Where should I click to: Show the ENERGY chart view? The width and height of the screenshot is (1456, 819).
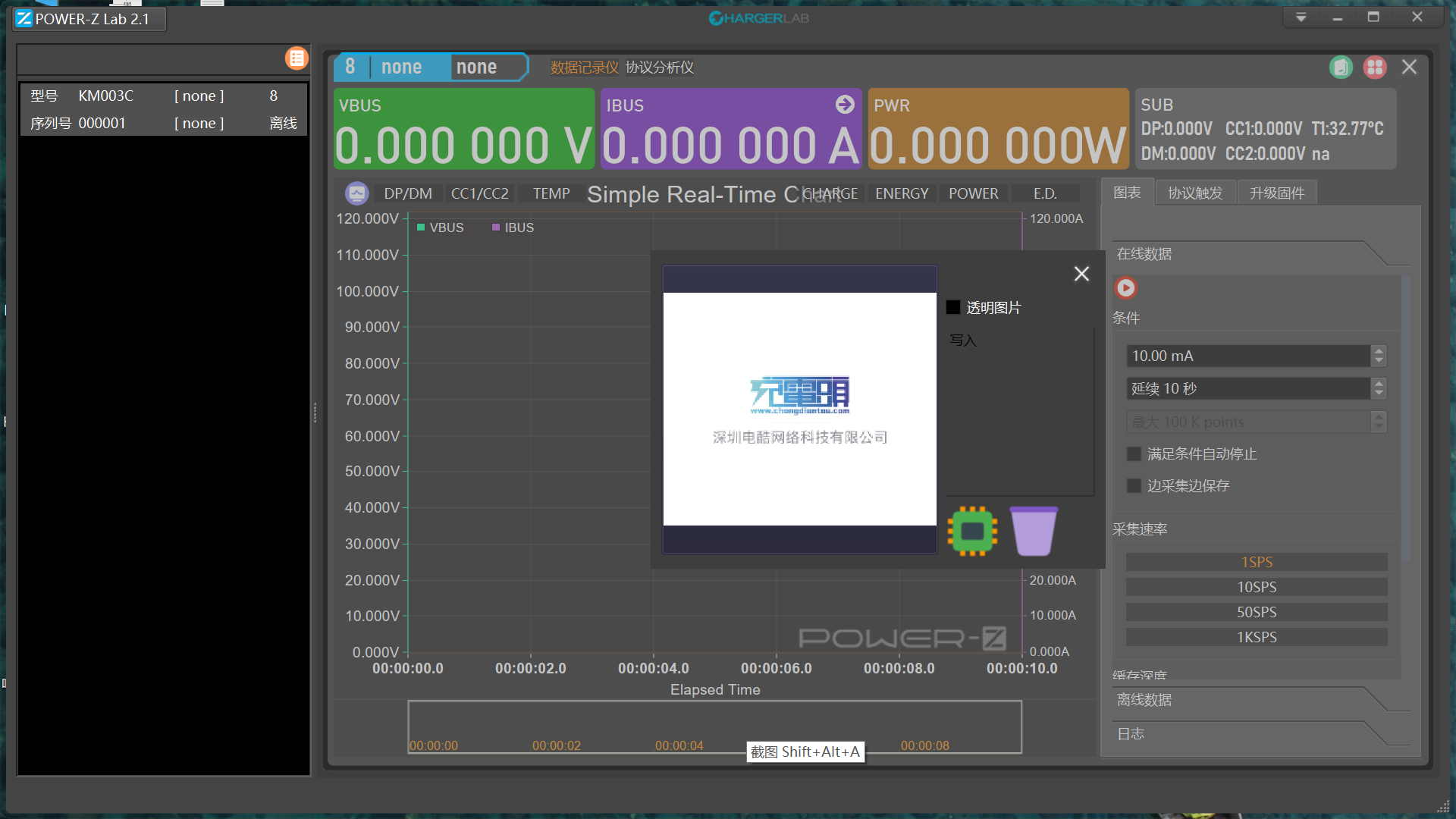pos(902,193)
